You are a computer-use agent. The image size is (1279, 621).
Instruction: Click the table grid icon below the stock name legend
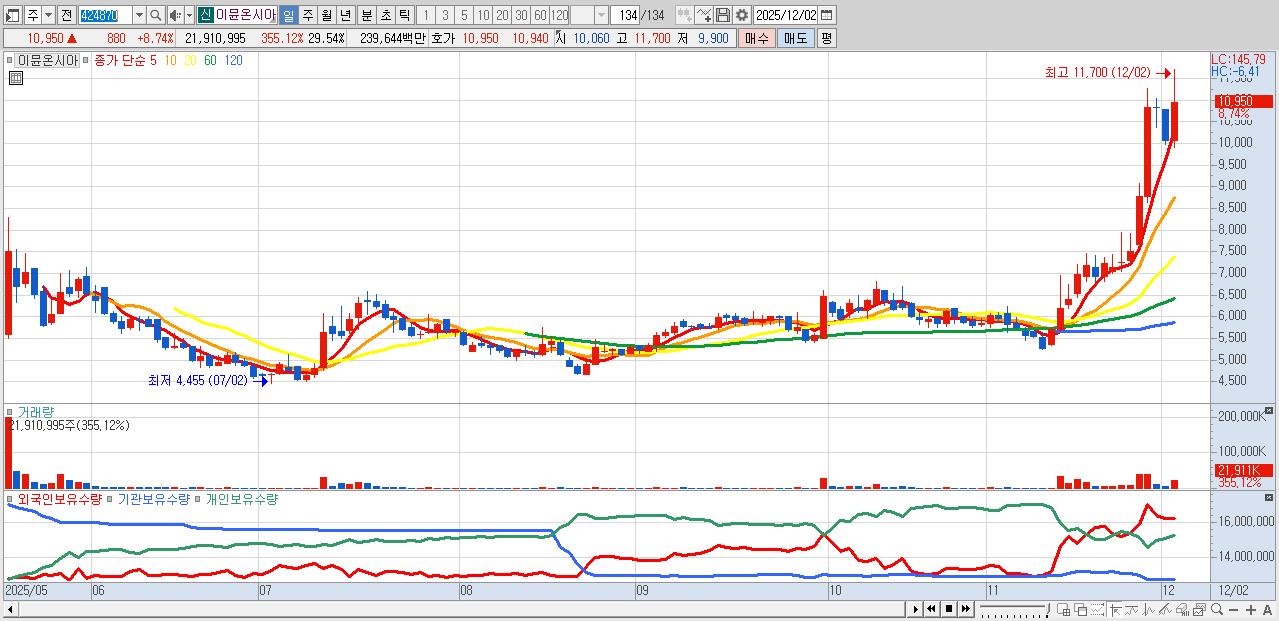[15, 78]
